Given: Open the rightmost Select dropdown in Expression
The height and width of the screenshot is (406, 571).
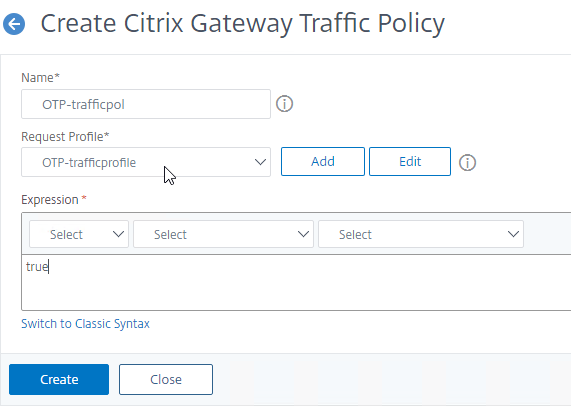Looking at the screenshot, I should coord(421,234).
